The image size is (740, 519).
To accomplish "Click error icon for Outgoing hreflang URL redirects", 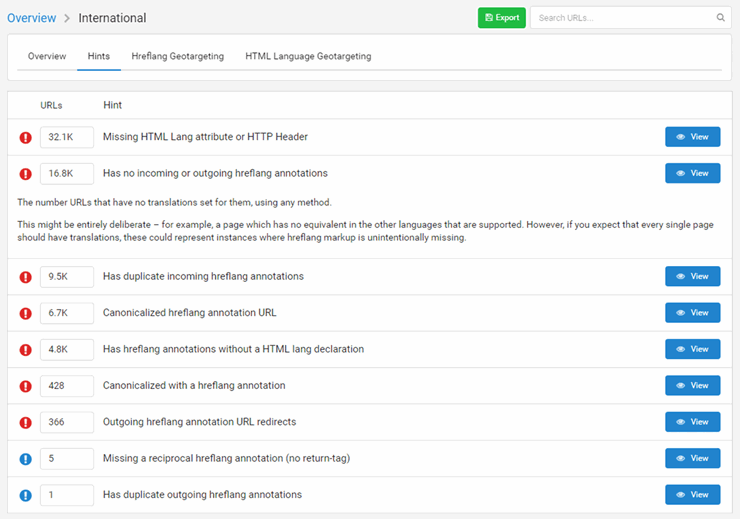I will click(26, 422).
